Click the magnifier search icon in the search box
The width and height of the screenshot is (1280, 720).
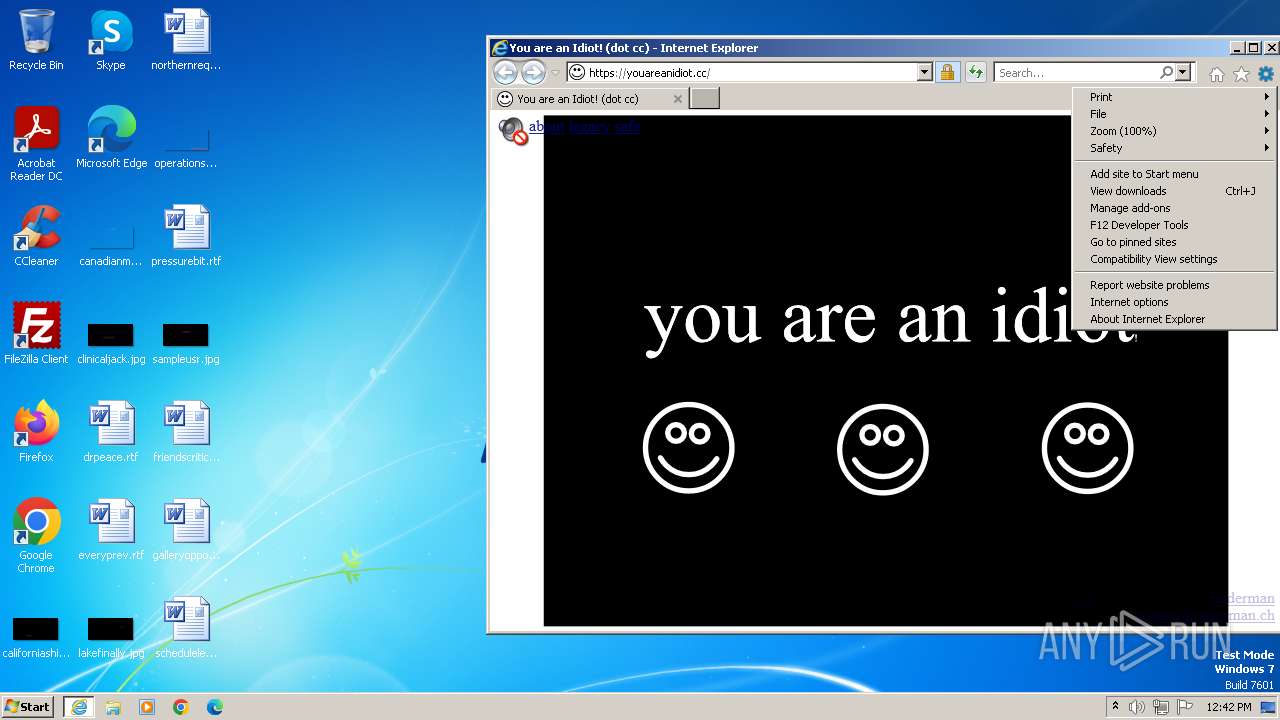tap(1166, 72)
